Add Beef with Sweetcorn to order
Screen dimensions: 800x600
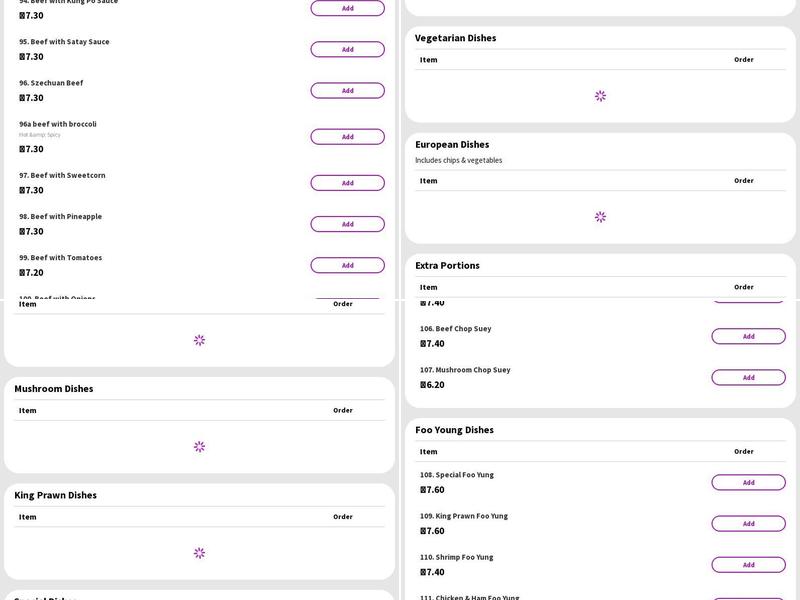347,183
